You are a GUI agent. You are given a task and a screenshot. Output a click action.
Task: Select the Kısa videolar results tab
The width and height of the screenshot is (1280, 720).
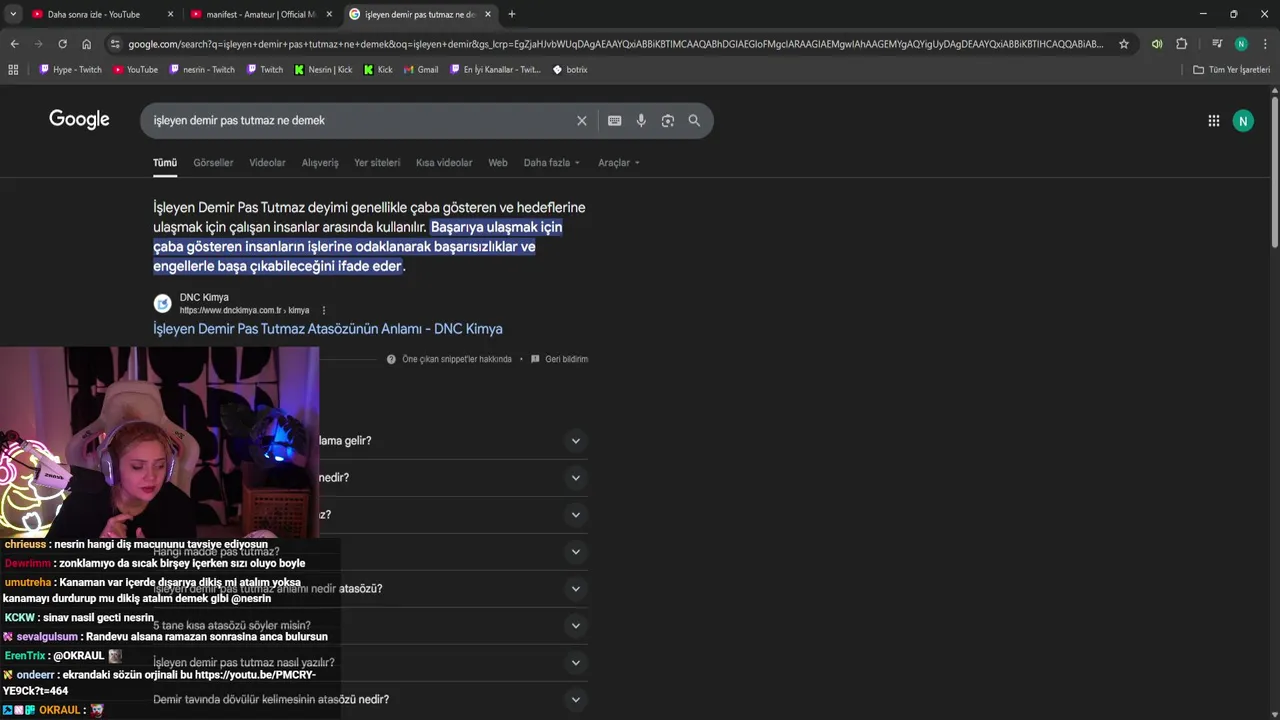tap(444, 163)
